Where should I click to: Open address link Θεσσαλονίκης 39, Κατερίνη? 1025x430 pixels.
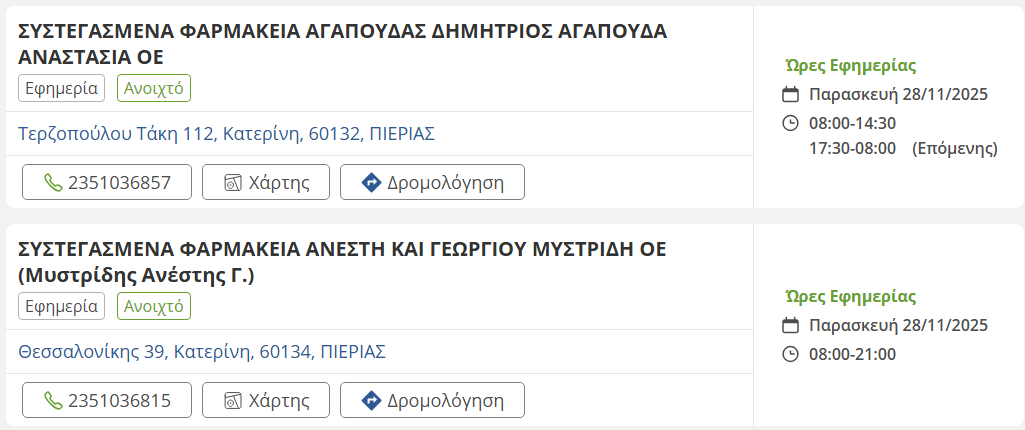coord(202,352)
